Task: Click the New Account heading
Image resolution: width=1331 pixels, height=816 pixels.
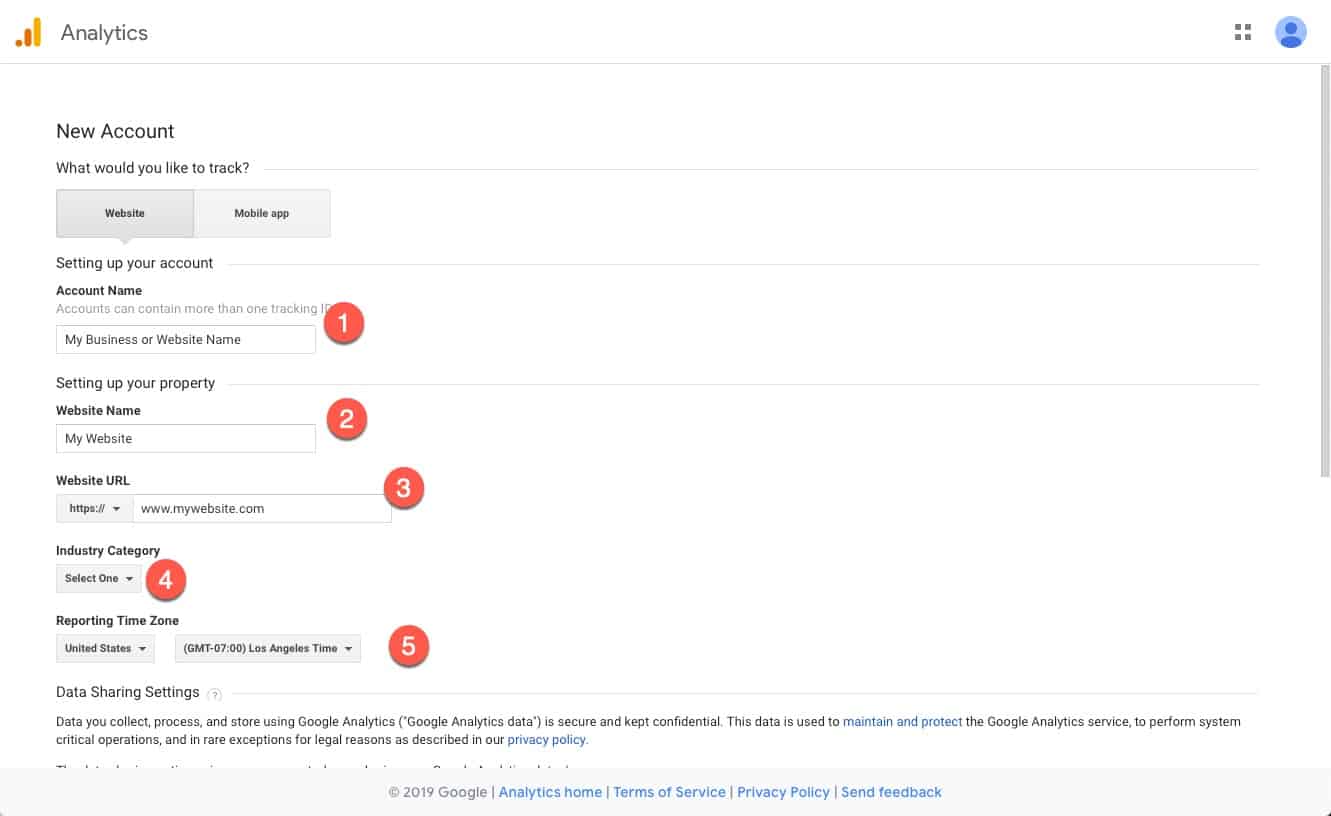Action: click(115, 131)
